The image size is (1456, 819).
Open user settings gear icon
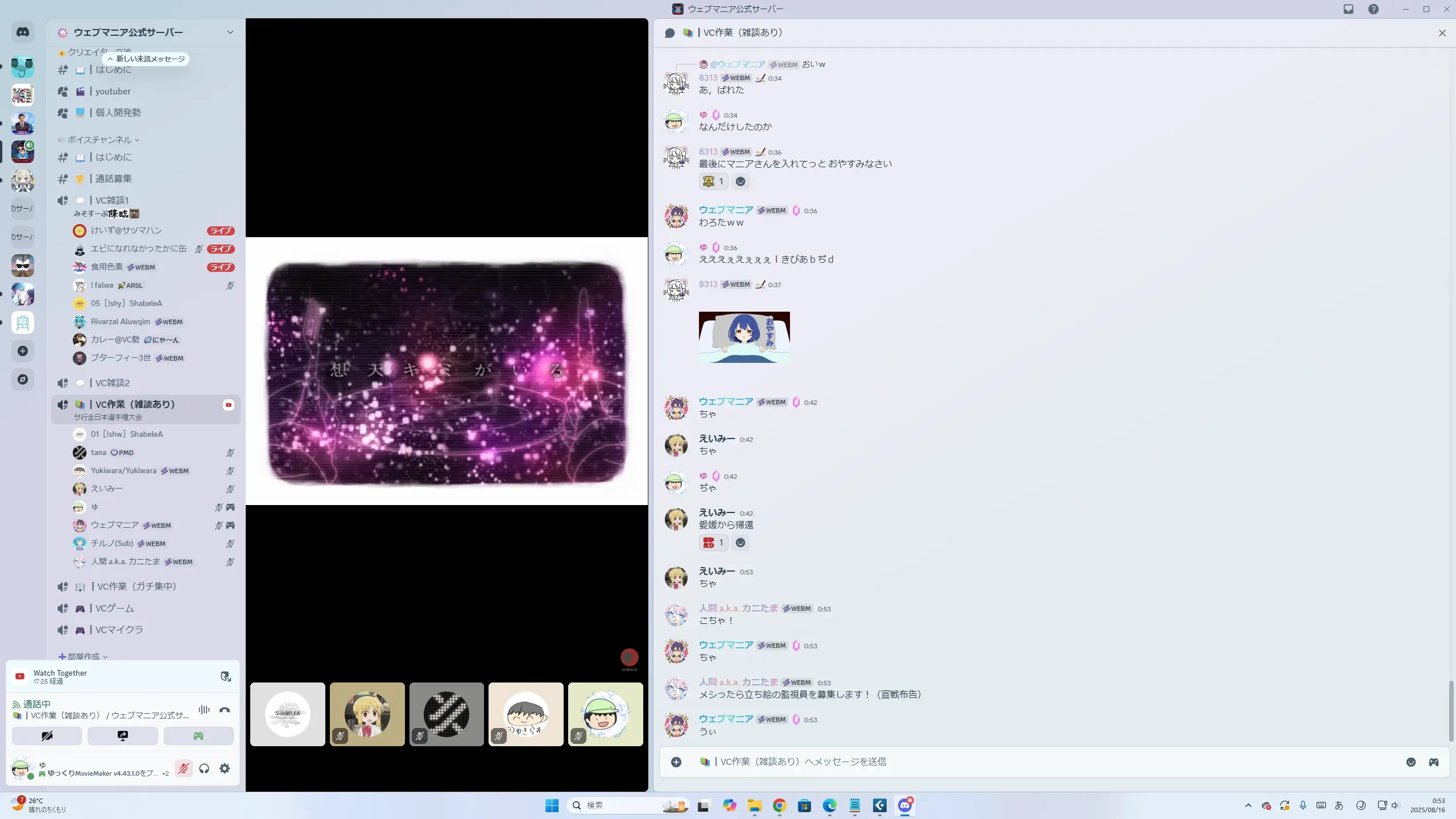225,769
